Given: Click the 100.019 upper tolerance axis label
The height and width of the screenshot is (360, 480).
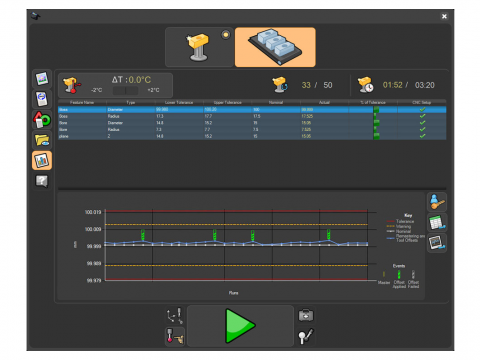Looking at the screenshot, I should (93, 212).
